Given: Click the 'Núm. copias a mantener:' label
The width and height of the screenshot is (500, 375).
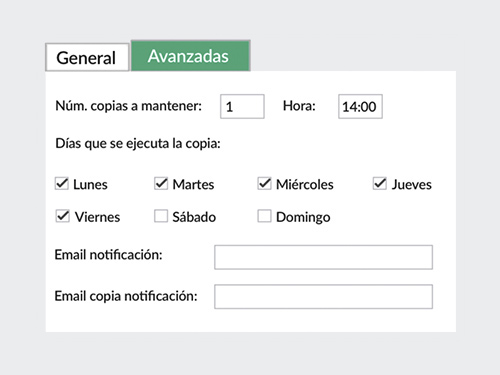Looking at the screenshot, I should 129,106.
